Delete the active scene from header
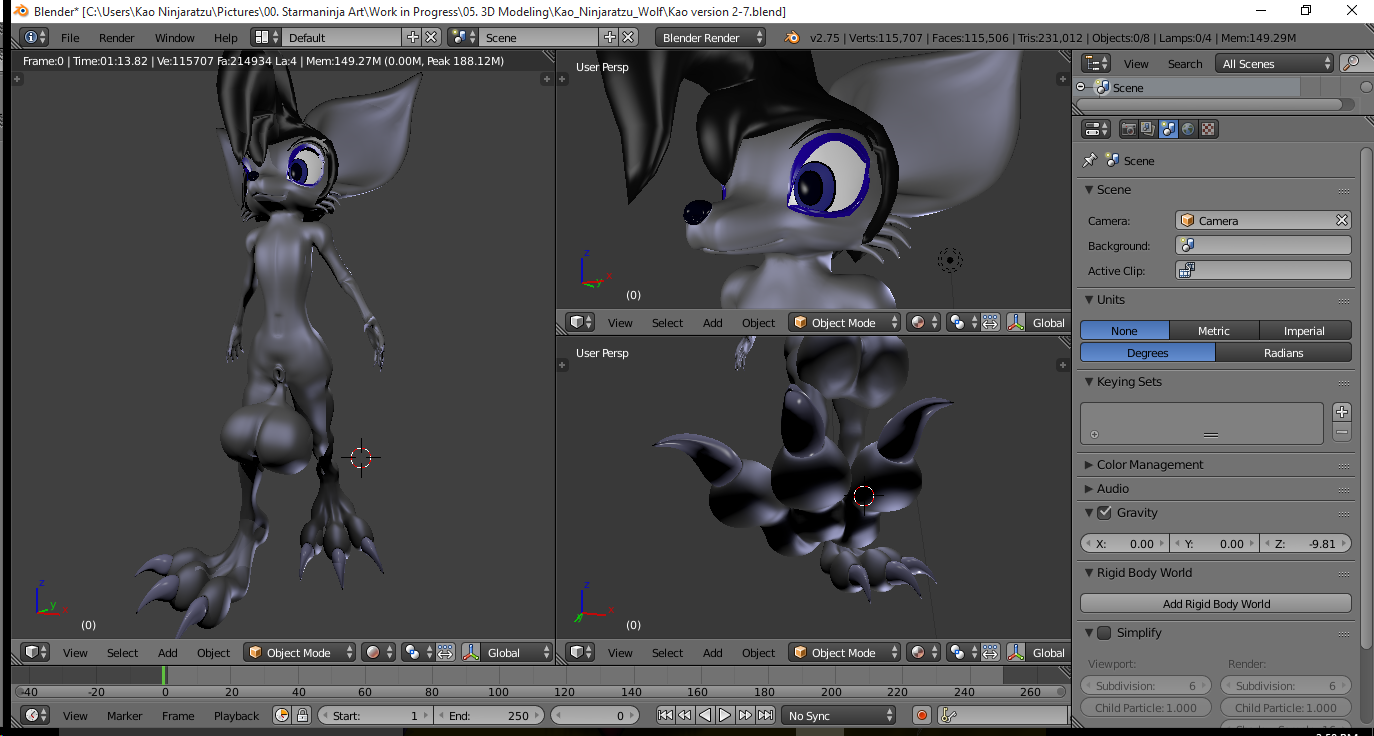Screen dimensions: 1374x736 tap(628, 37)
